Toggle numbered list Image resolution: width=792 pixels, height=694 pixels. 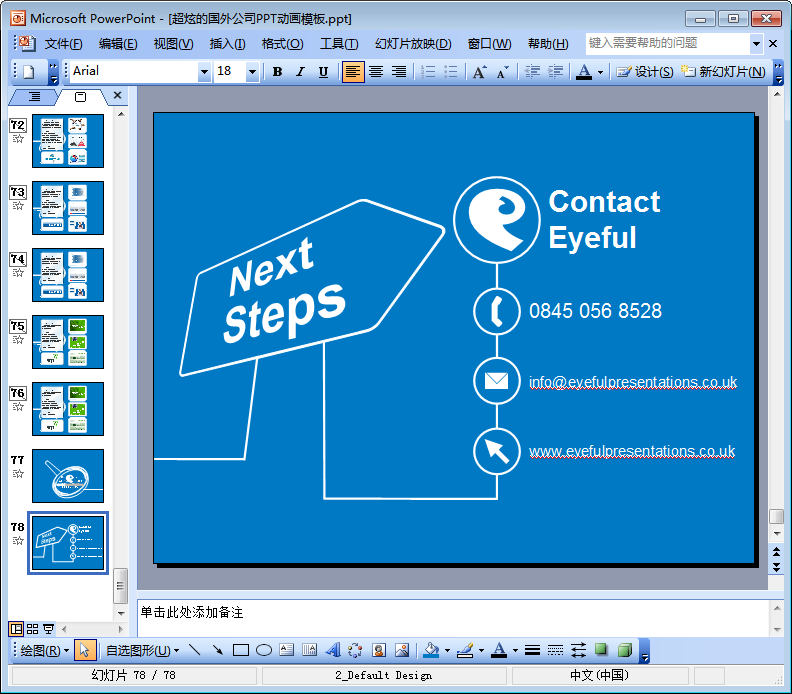click(428, 72)
